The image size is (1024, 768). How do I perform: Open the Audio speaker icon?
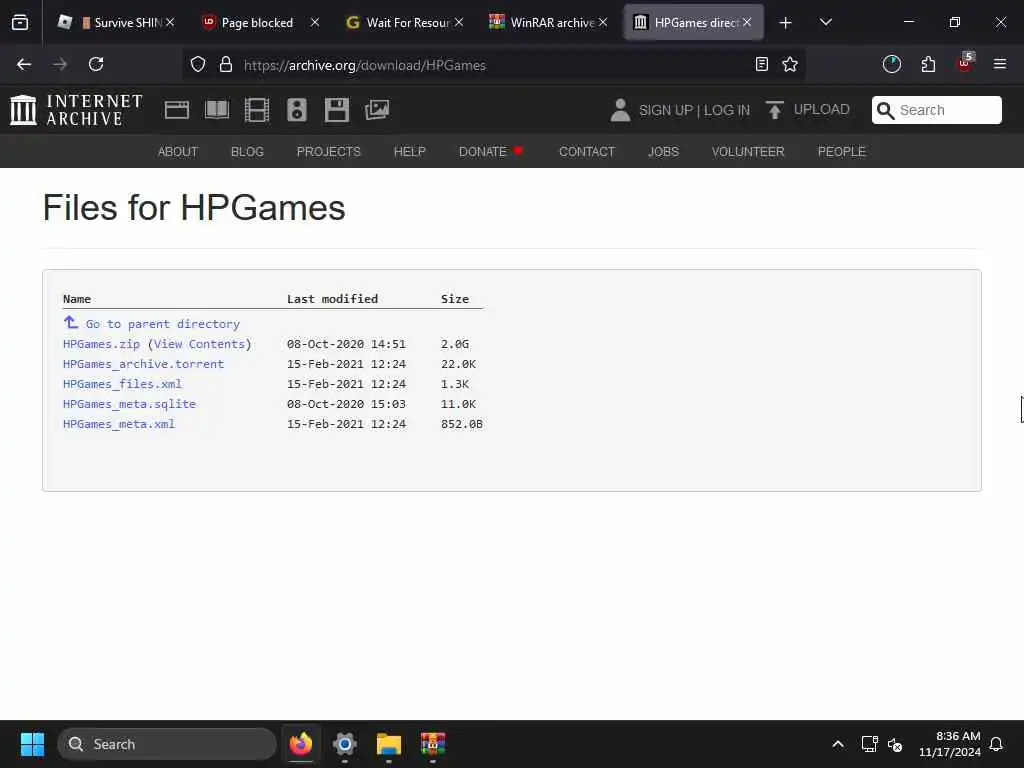[x=296, y=110]
